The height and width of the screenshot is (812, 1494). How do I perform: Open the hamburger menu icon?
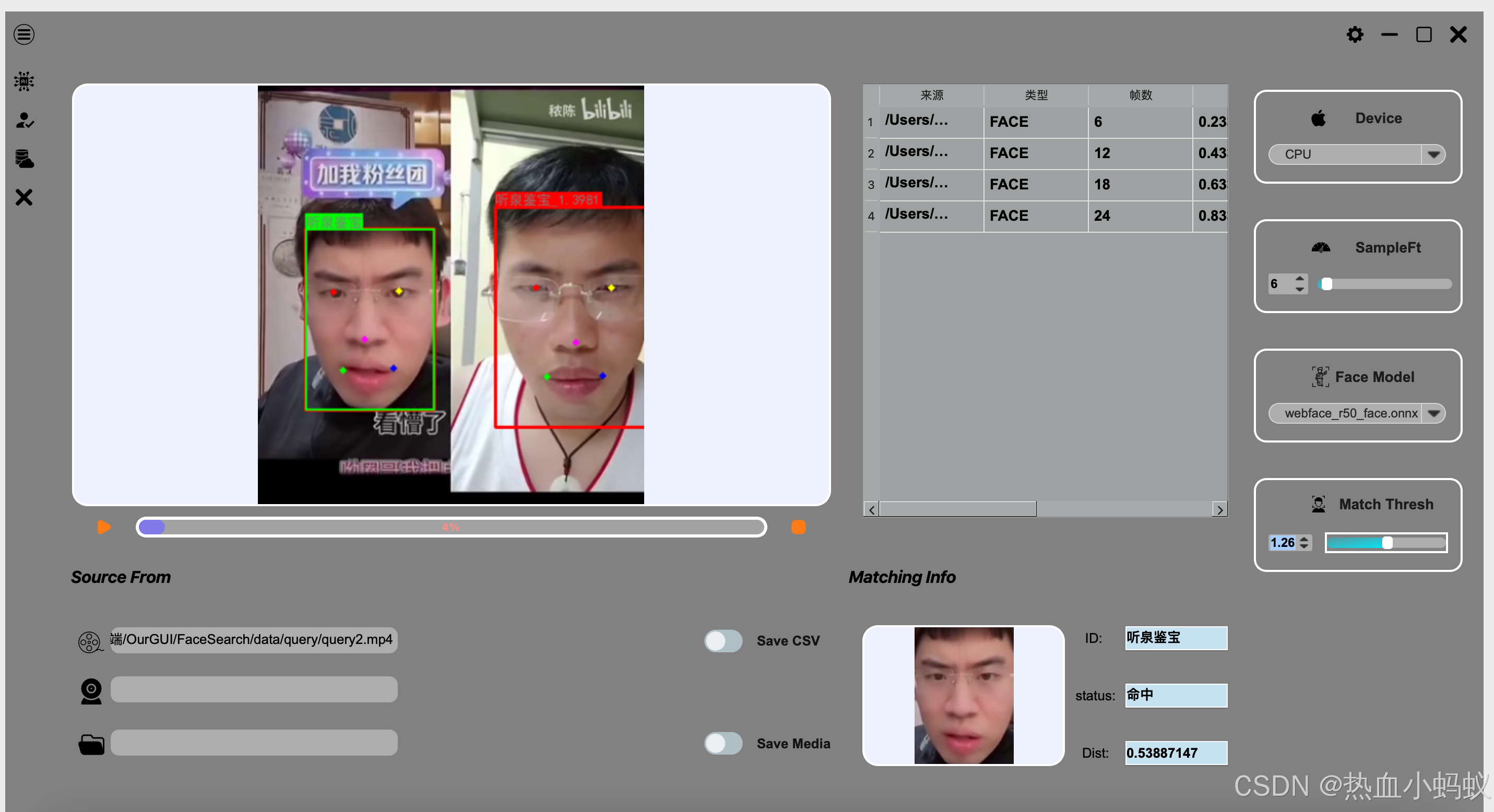tap(24, 34)
